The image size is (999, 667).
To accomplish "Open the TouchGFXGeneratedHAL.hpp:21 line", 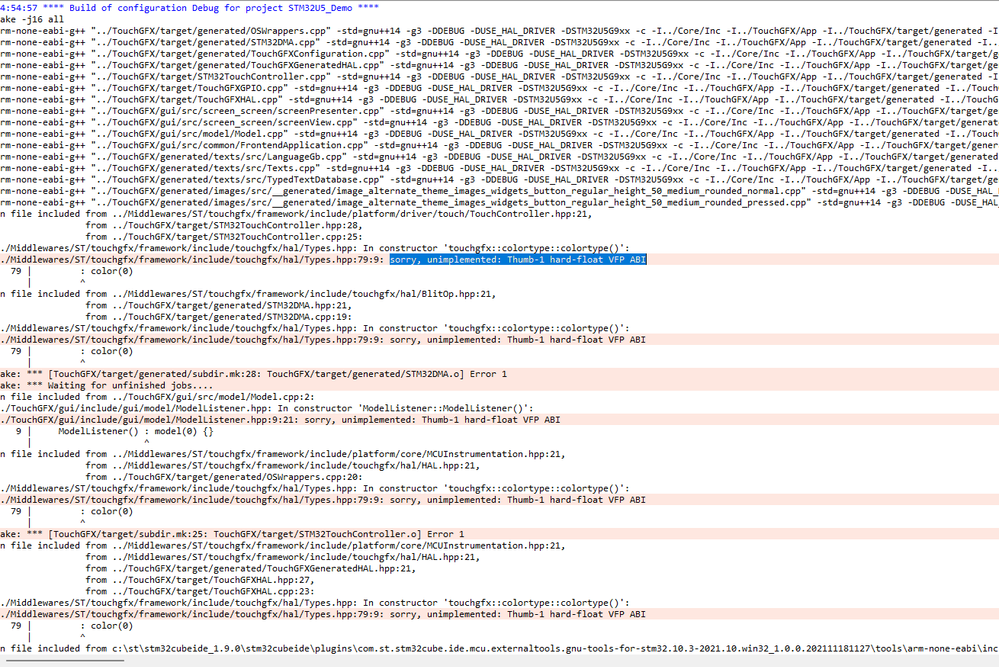I will pyautogui.click(x=320, y=568).
